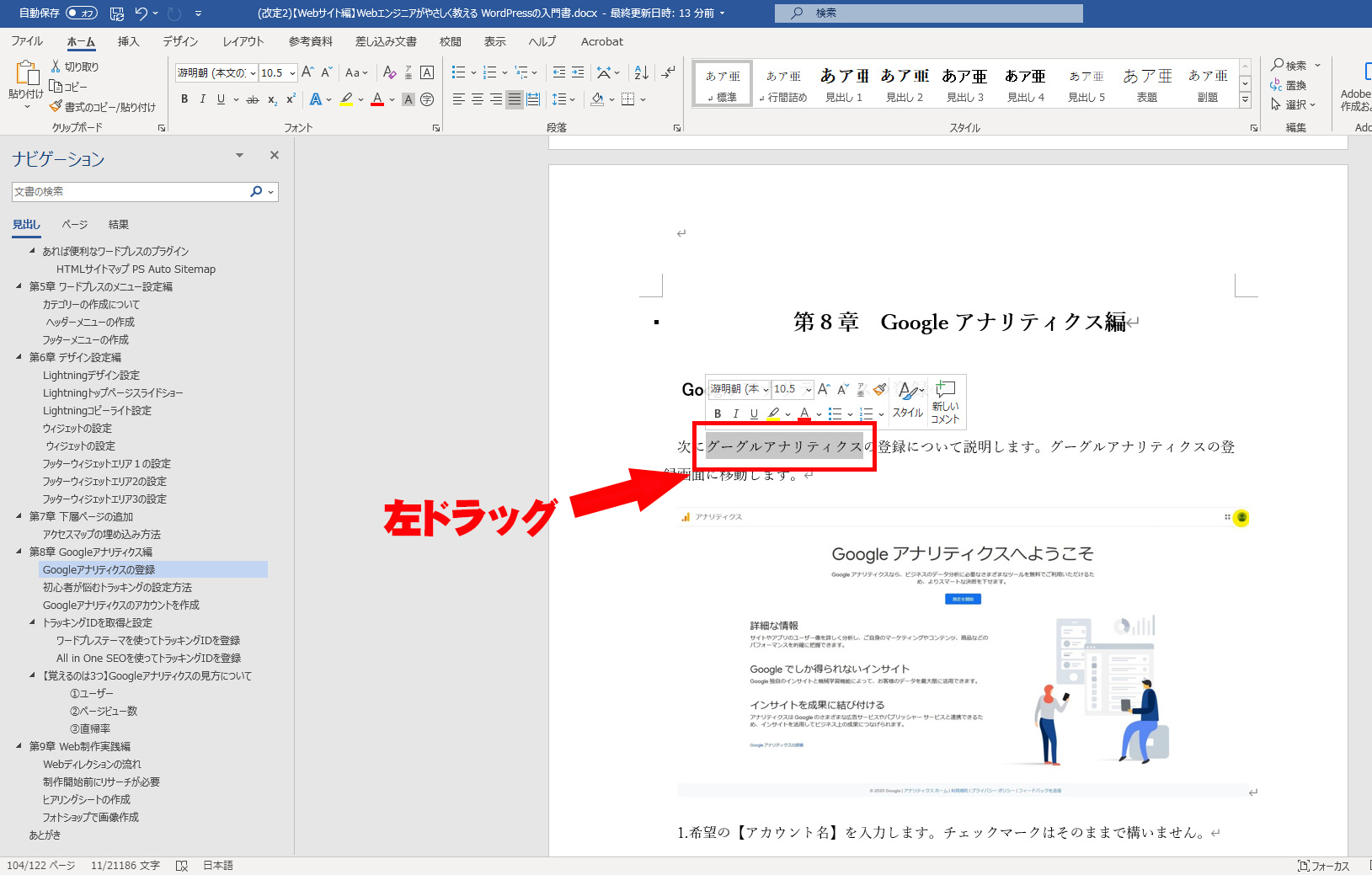Screen dimensions: 1372x875
Task: Open the デザイン ribbon tab
Action: [180, 41]
